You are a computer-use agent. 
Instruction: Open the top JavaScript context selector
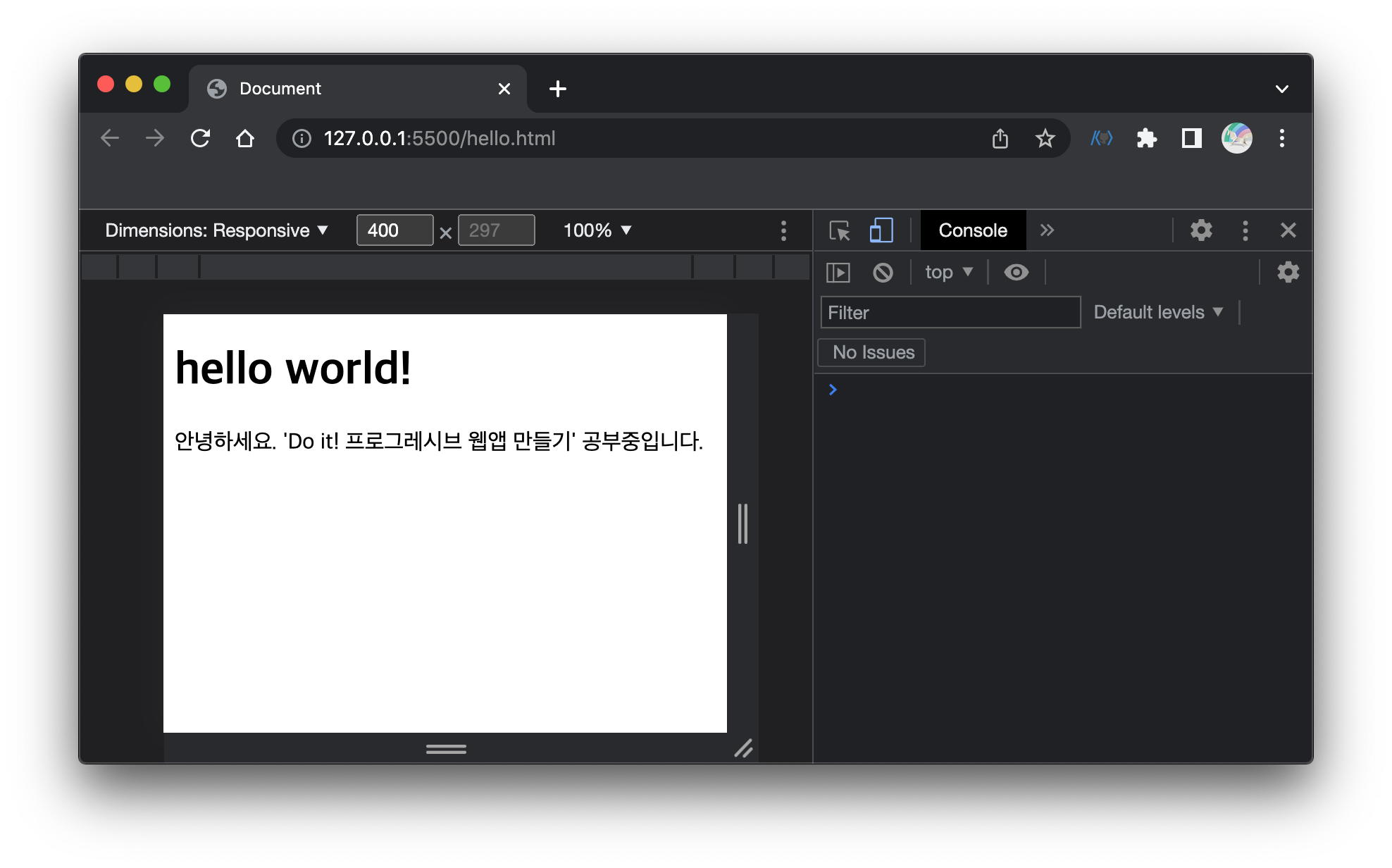point(948,273)
